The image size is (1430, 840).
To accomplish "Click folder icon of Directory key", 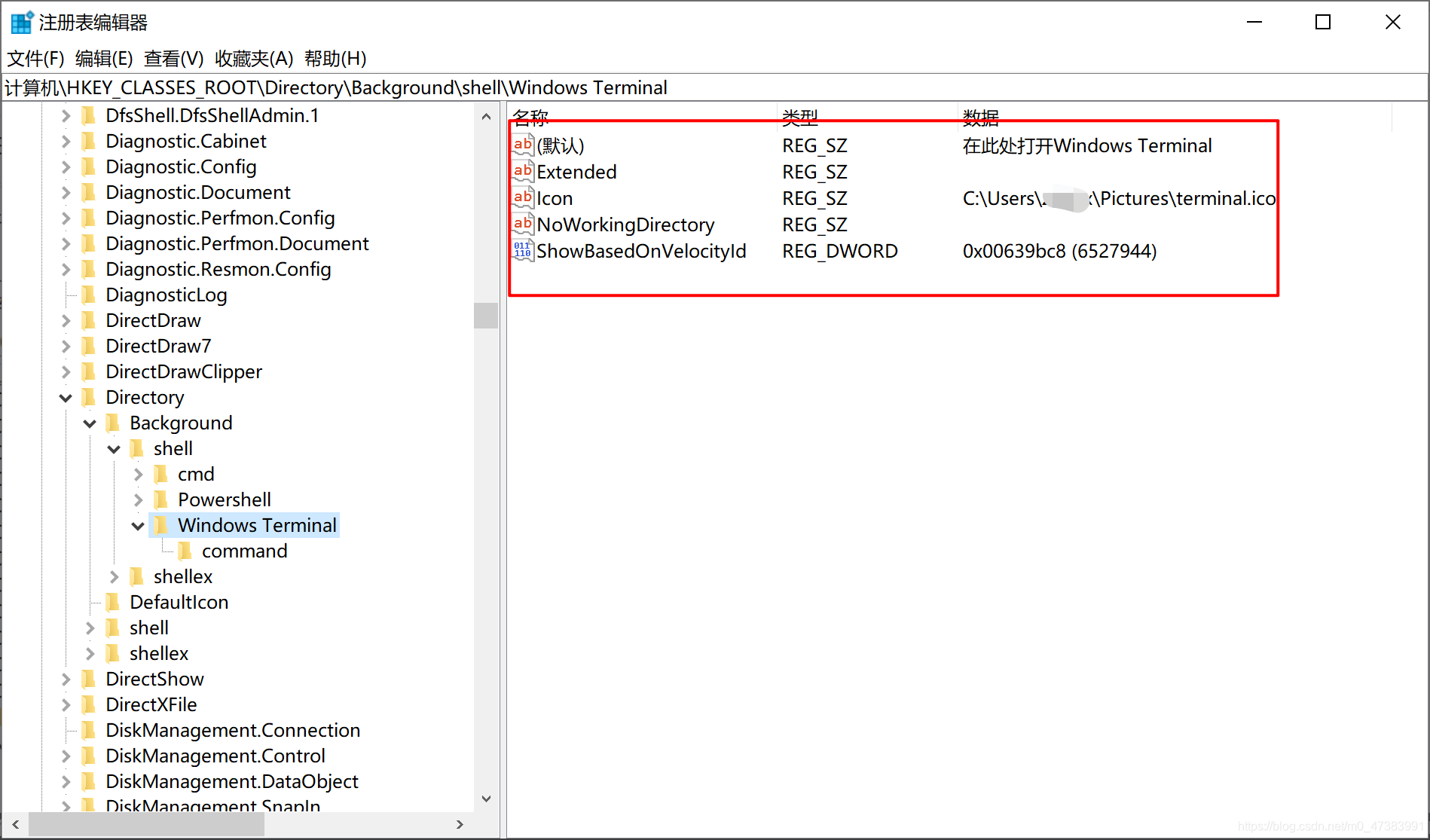I will [x=89, y=397].
